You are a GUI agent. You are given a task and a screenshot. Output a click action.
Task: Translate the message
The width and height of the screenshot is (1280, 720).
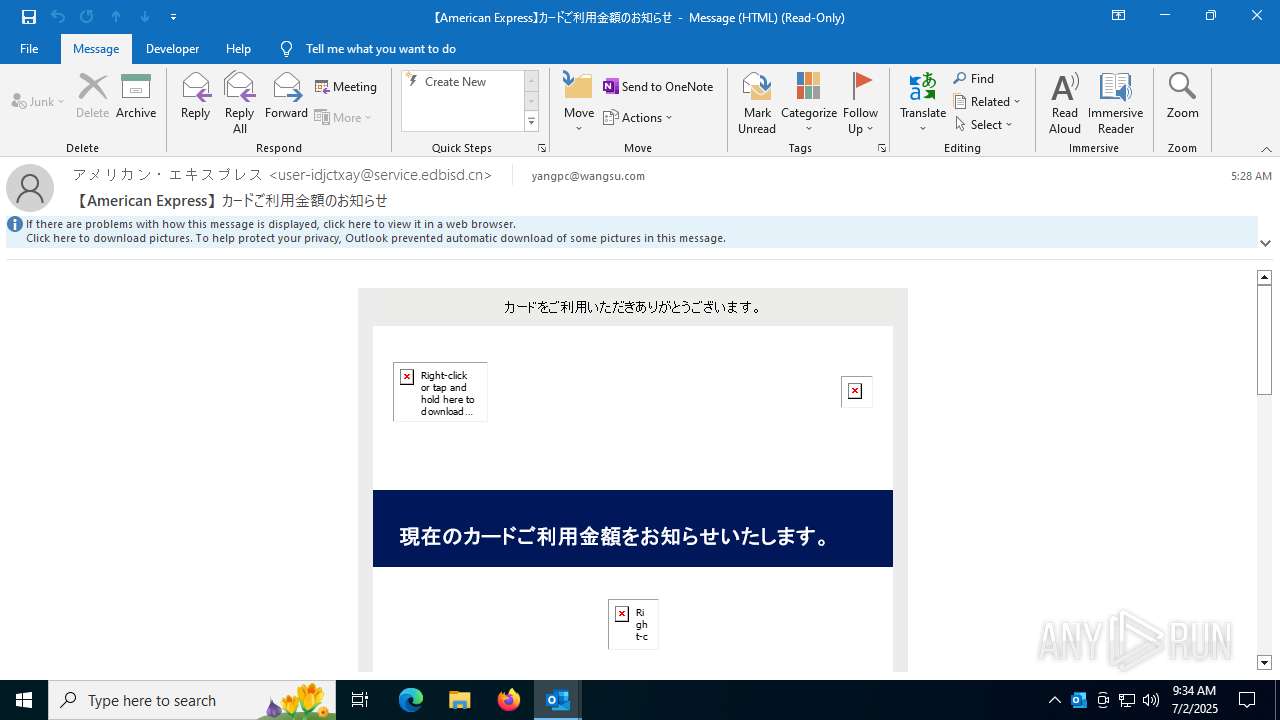click(923, 103)
